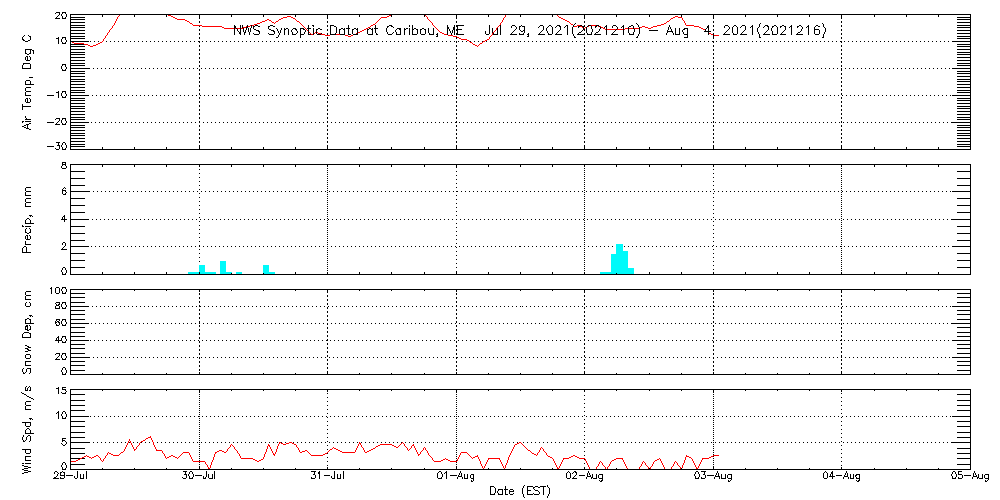Click the chart title "NWS Synoptic Data at Caribou, ME"
1000x500 pixels.
(348, 30)
